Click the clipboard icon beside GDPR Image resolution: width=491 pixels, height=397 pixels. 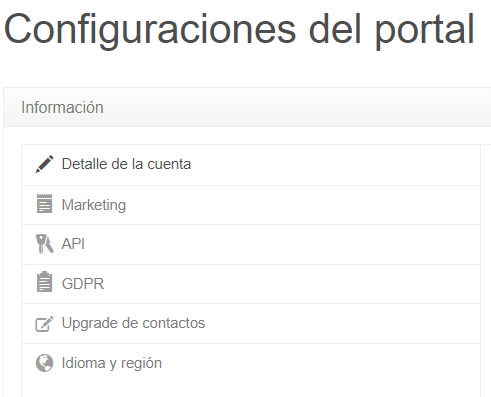44,282
